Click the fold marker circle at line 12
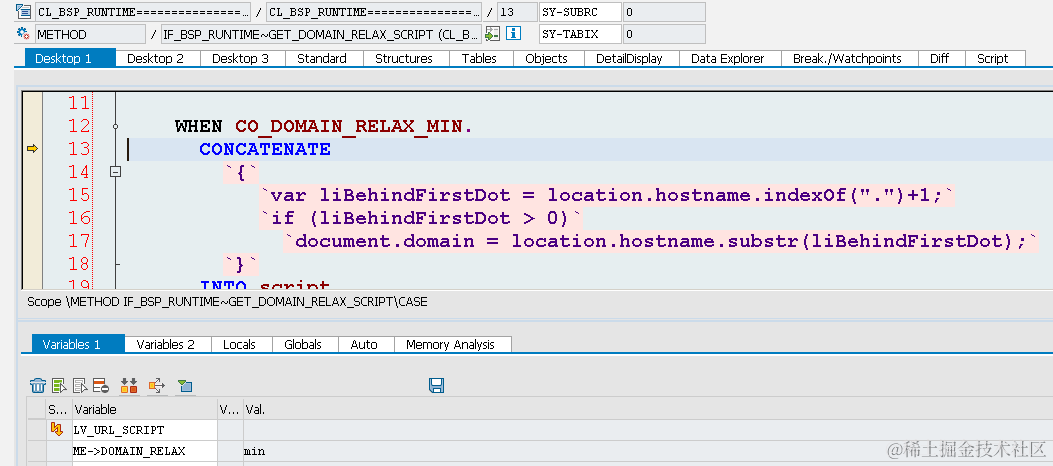The height and width of the screenshot is (466, 1053). click(116, 126)
